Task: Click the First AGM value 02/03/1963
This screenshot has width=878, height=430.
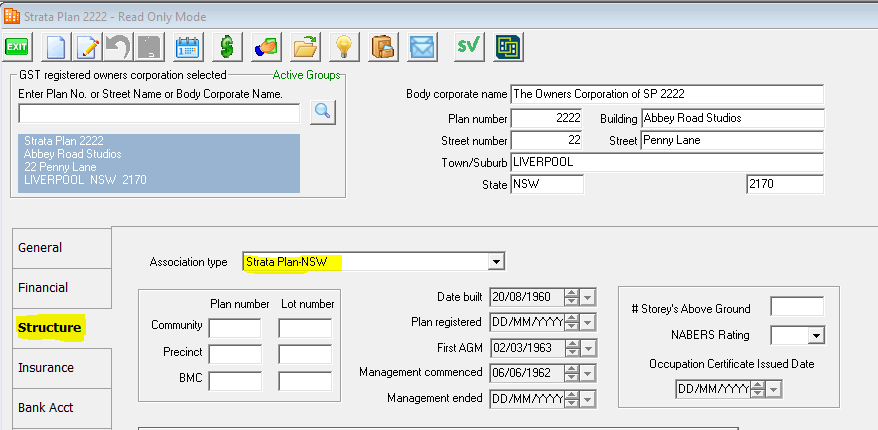Action: (521, 348)
